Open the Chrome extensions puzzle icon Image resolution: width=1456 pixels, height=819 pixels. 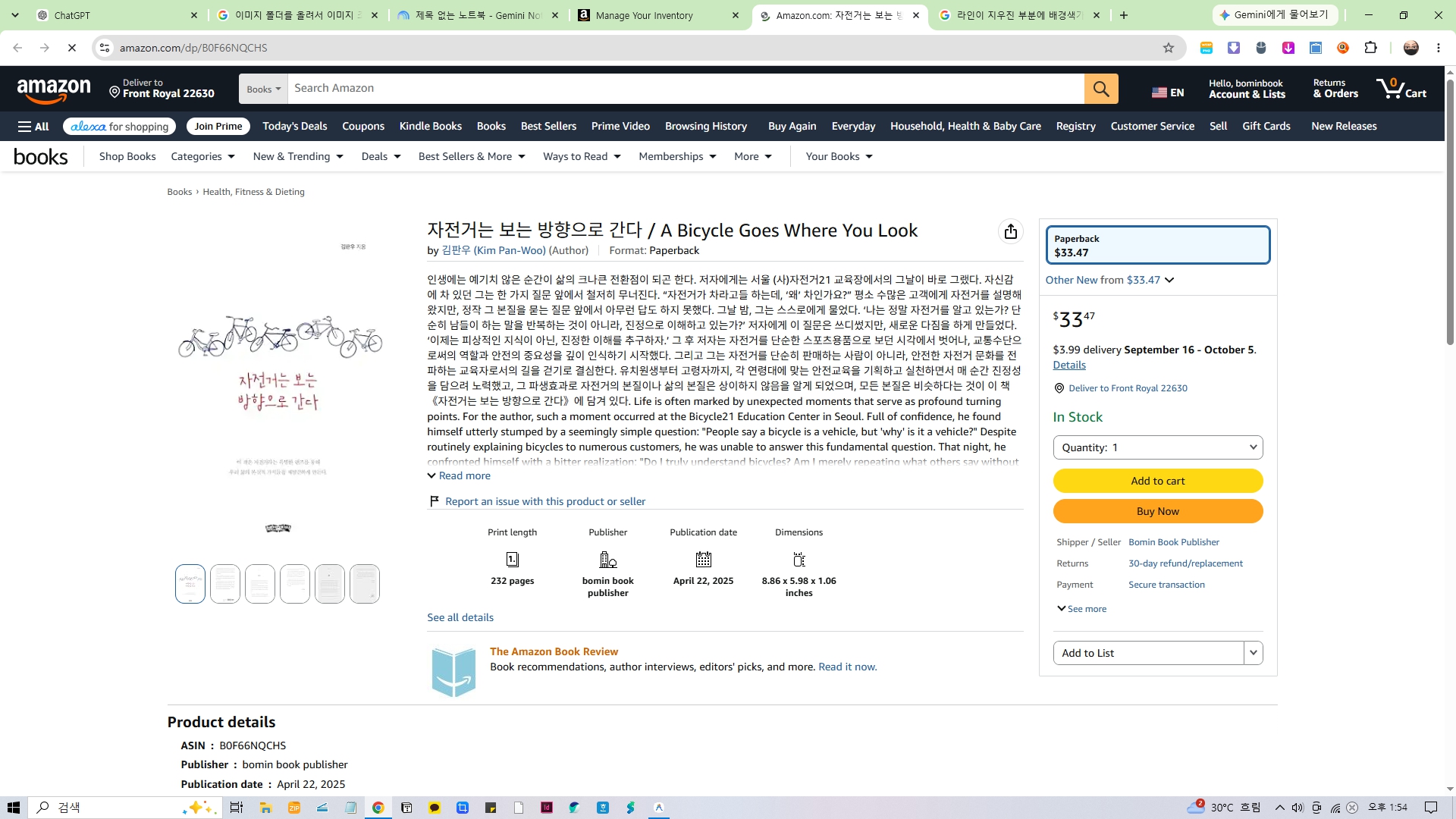[1370, 48]
